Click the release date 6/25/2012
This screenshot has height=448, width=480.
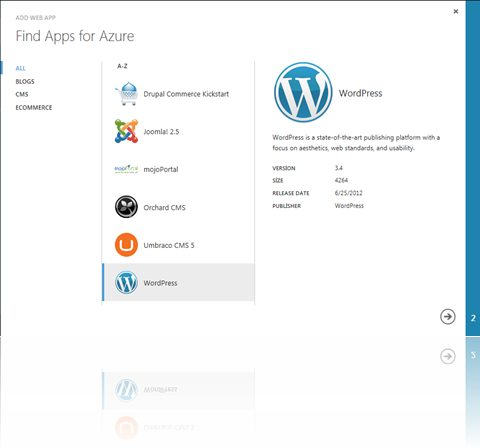tap(348, 193)
